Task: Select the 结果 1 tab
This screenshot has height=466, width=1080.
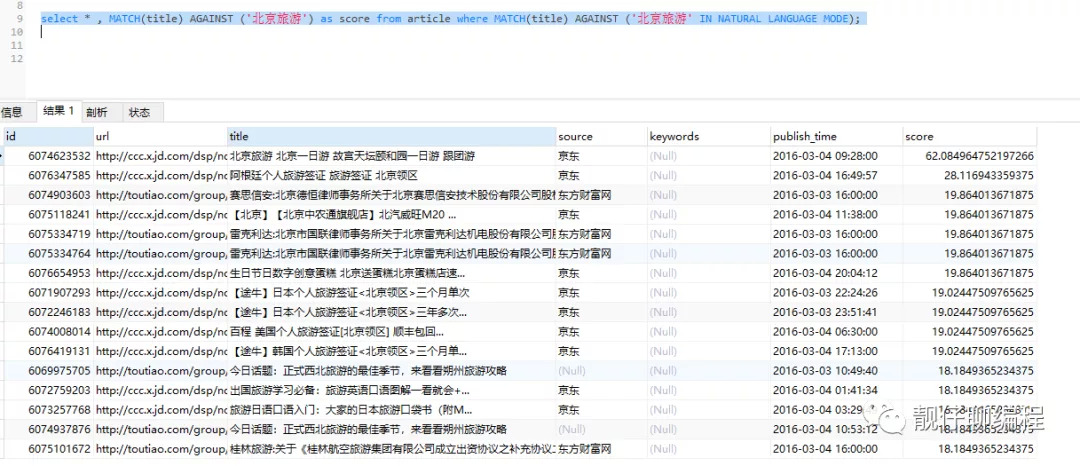Action: (58, 111)
